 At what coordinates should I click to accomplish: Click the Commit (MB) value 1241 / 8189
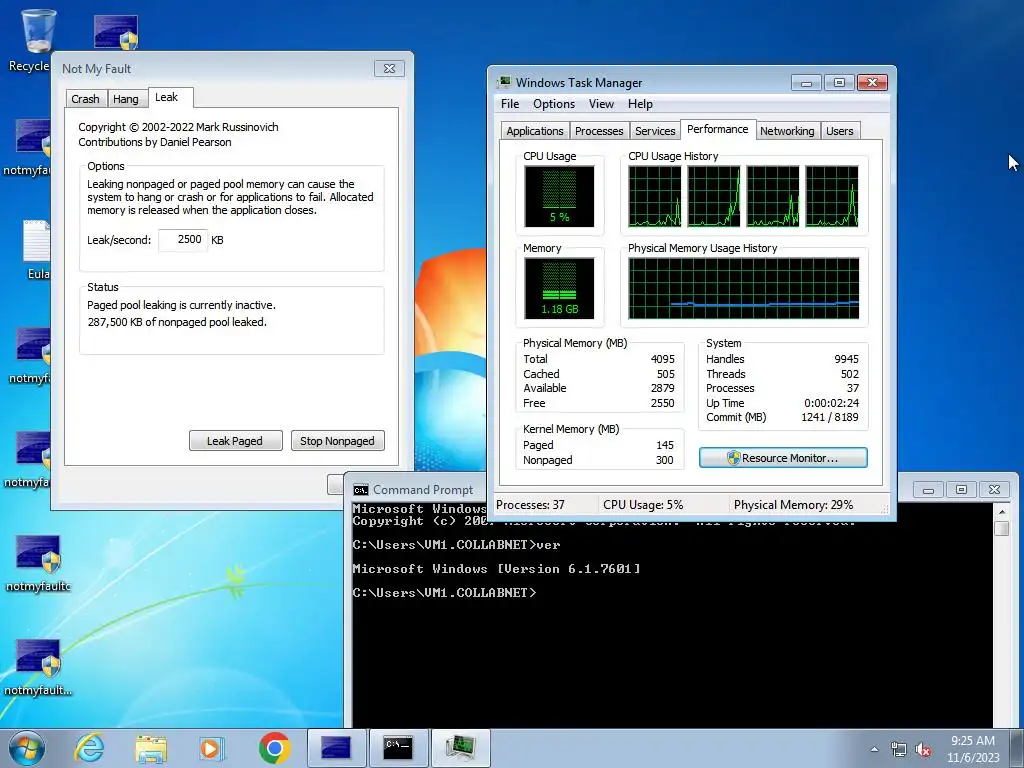tap(829, 417)
